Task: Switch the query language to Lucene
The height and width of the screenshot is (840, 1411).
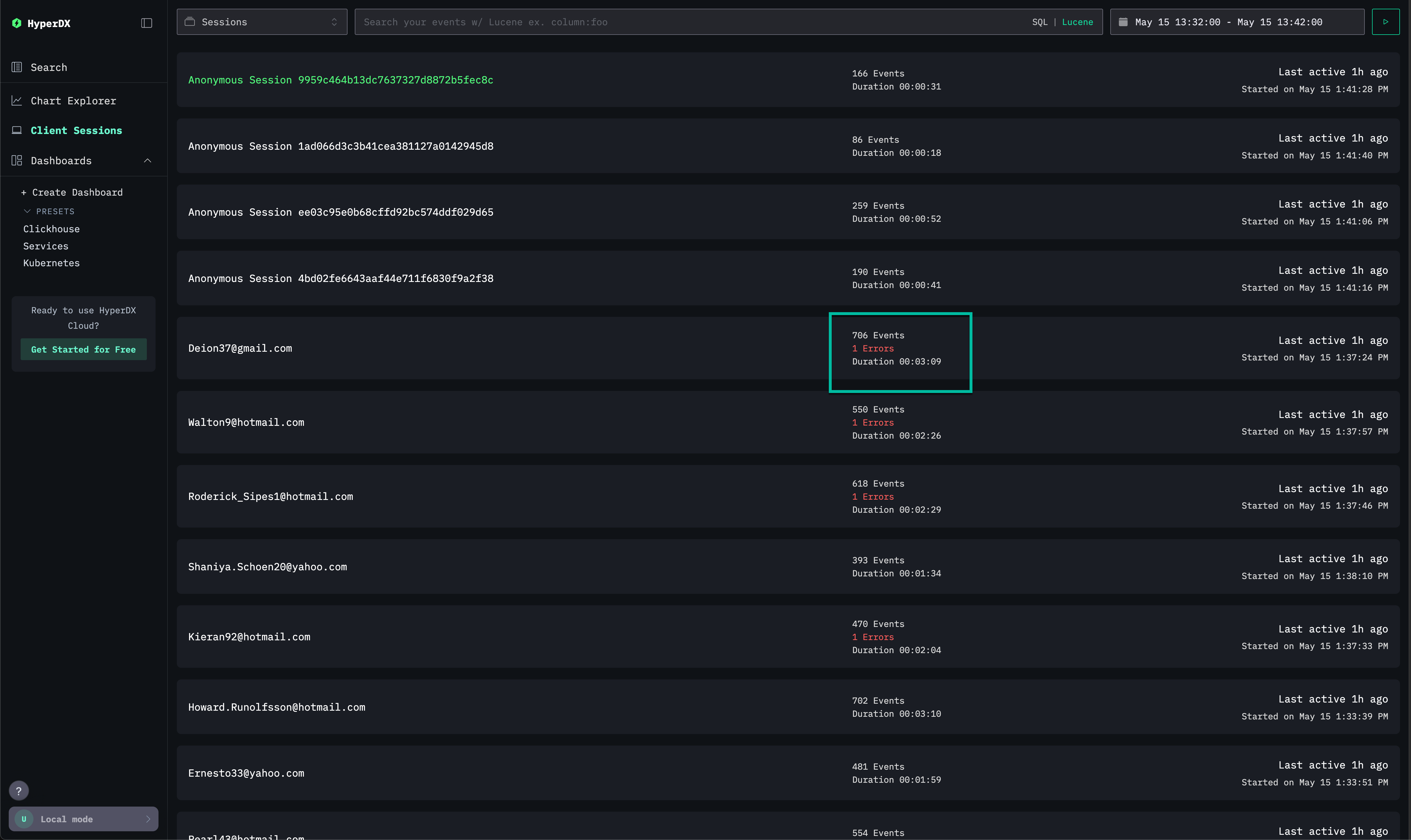Action: pyautogui.click(x=1077, y=22)
